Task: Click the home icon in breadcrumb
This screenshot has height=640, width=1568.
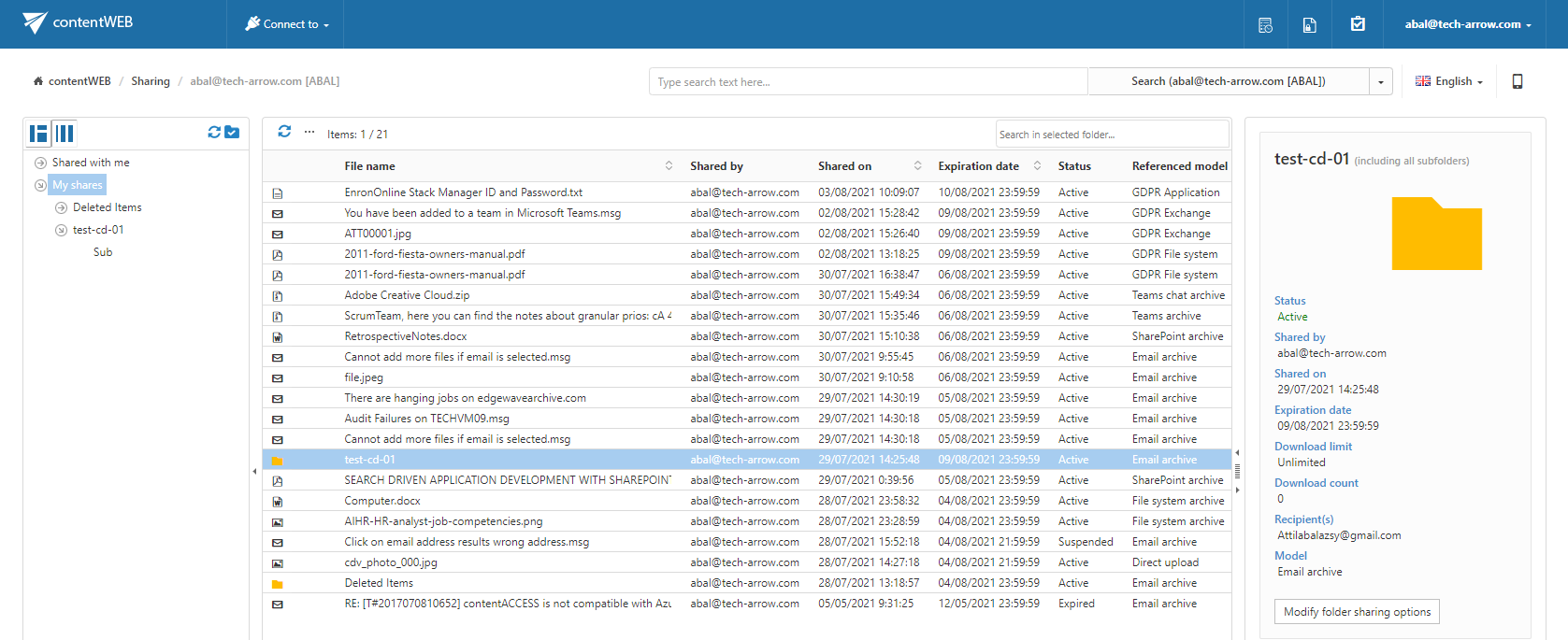Action: coord(38,81)
